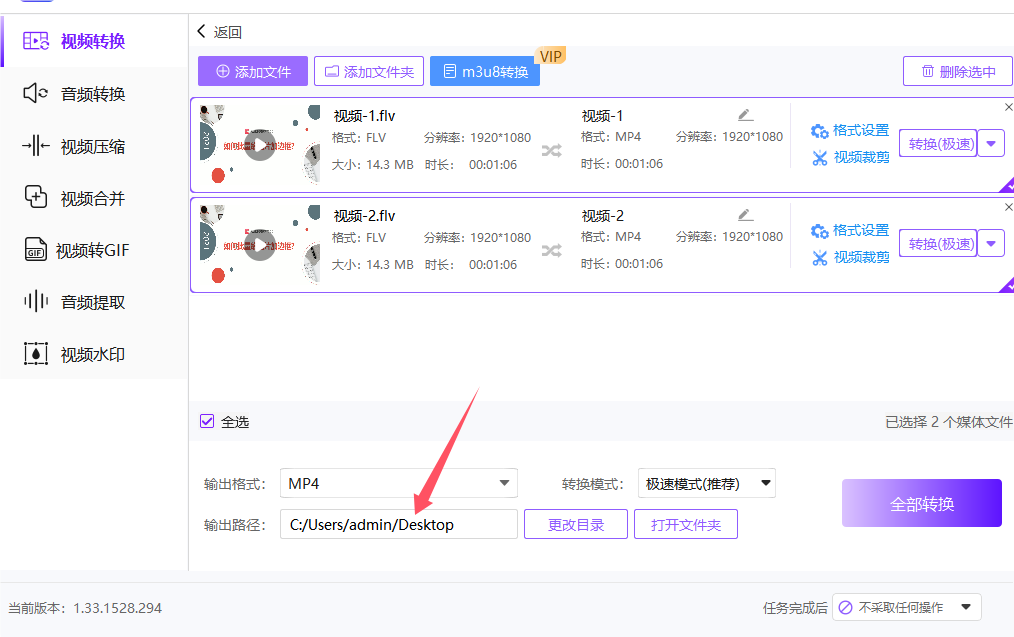Go back with the 返回 arrow

click(x=201, y=31)
